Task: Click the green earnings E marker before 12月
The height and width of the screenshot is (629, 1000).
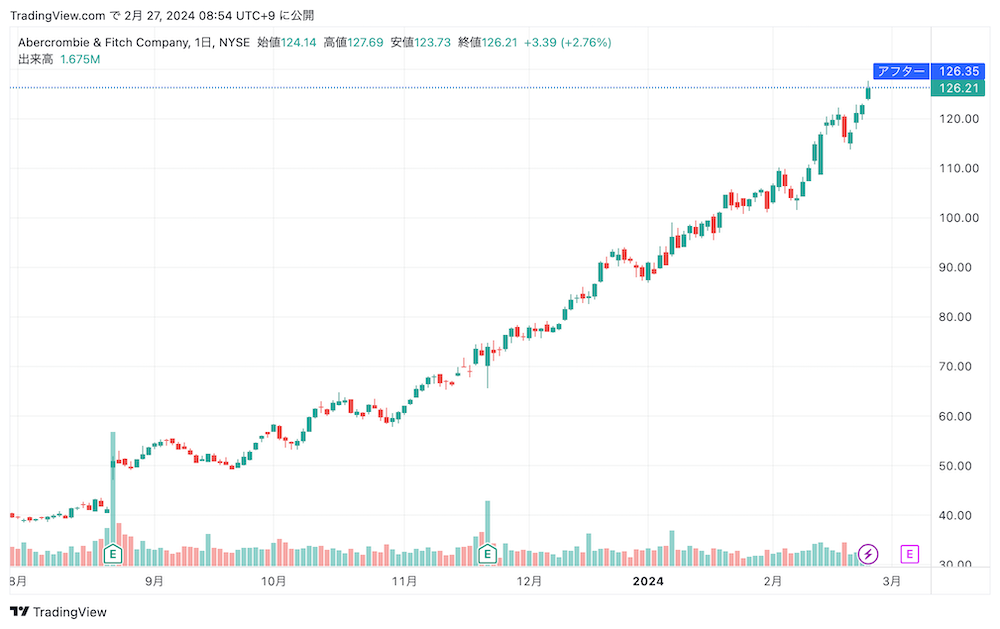Action: point(487,554)
